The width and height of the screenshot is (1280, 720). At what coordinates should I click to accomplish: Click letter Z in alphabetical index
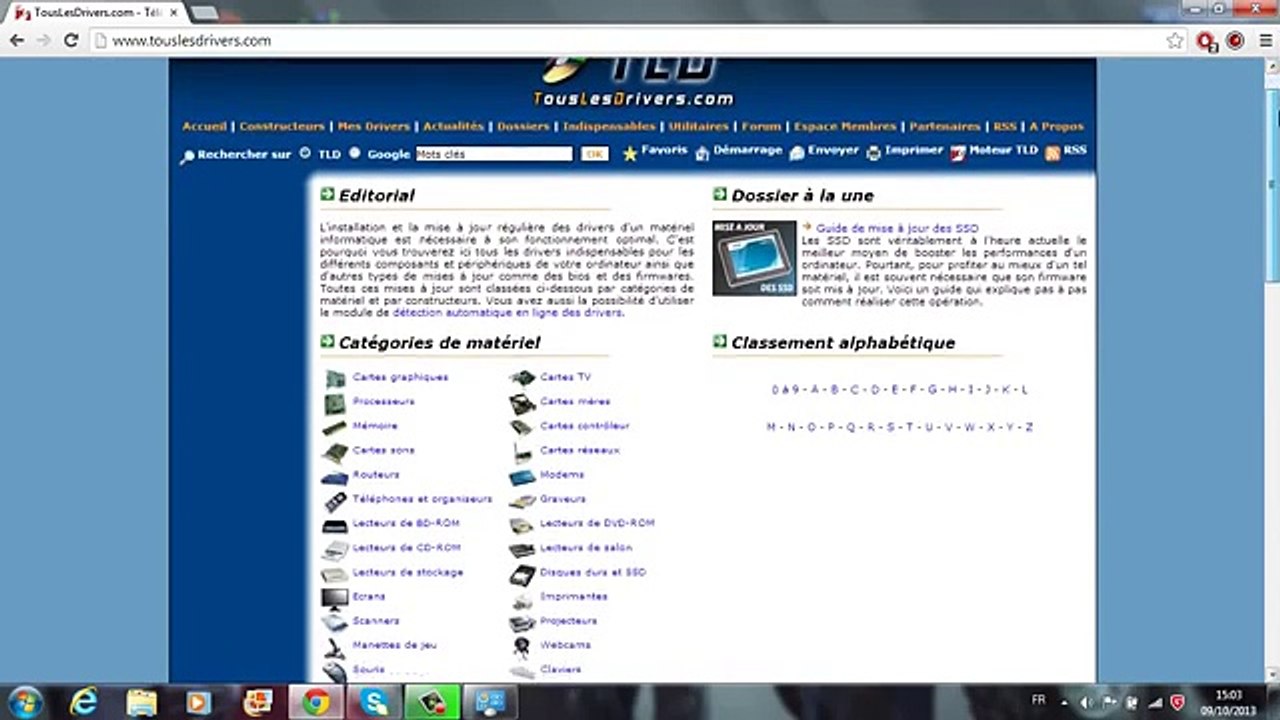pyautogui.click(x=1029, y=427)
